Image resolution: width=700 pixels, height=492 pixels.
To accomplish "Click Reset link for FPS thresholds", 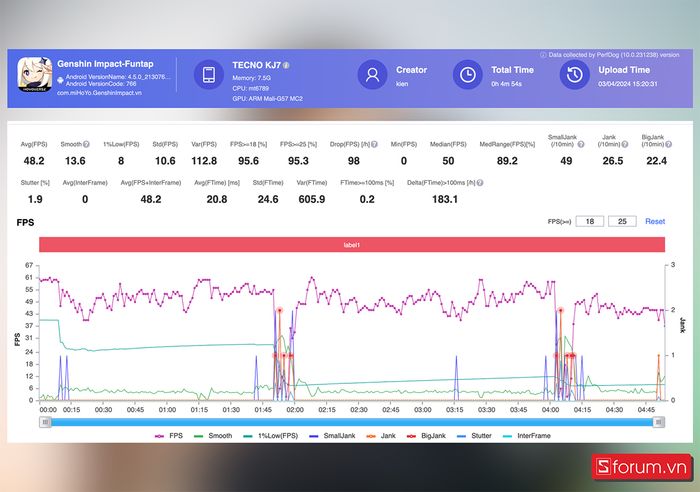I will (655, 221).
